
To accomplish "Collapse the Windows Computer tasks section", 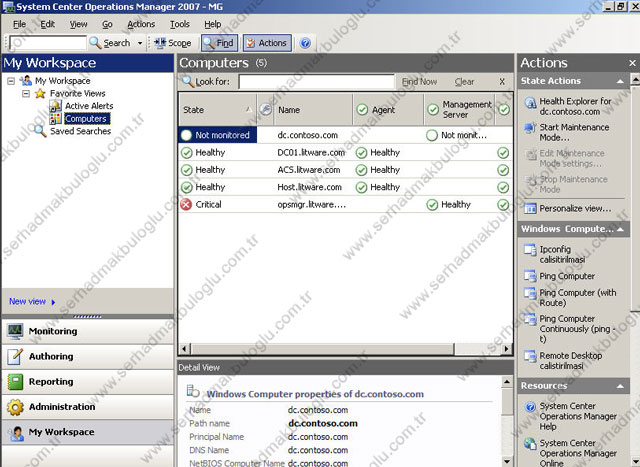I will pyautogui.click(x=620, y=229).
